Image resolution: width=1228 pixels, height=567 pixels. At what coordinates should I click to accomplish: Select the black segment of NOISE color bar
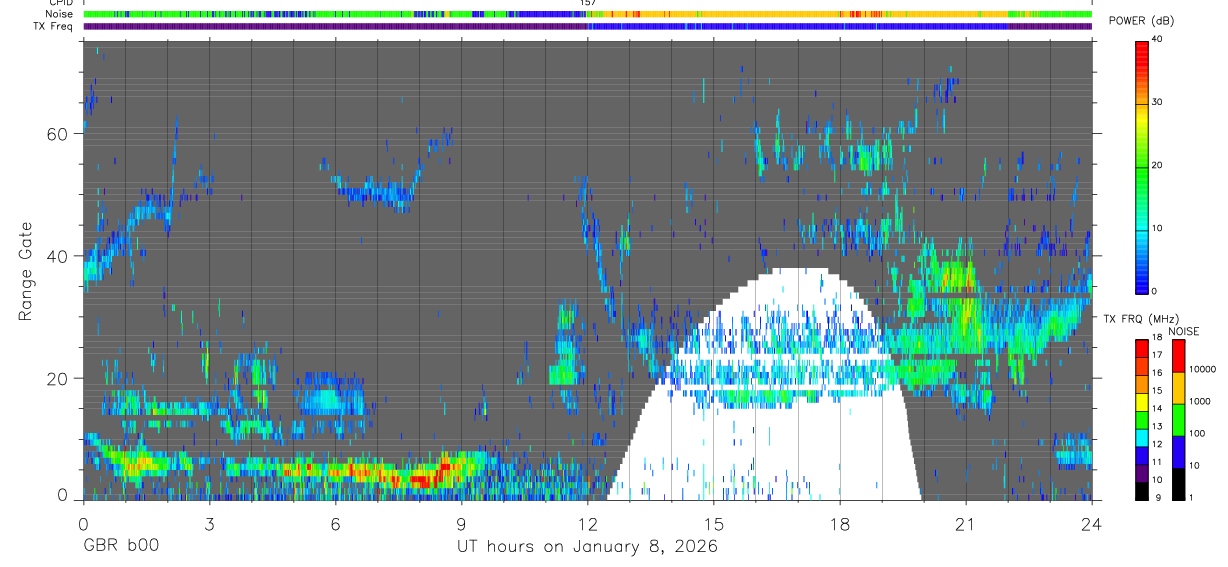1178,484
